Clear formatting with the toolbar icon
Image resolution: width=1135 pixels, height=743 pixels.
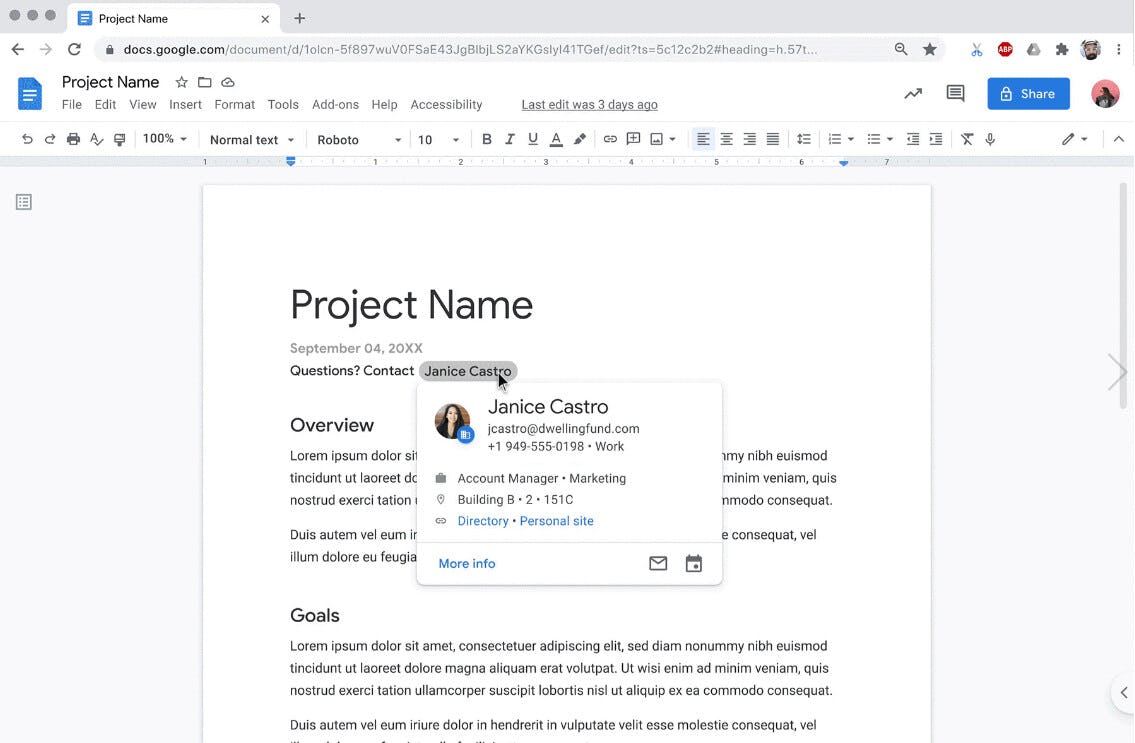pos(966,139)
